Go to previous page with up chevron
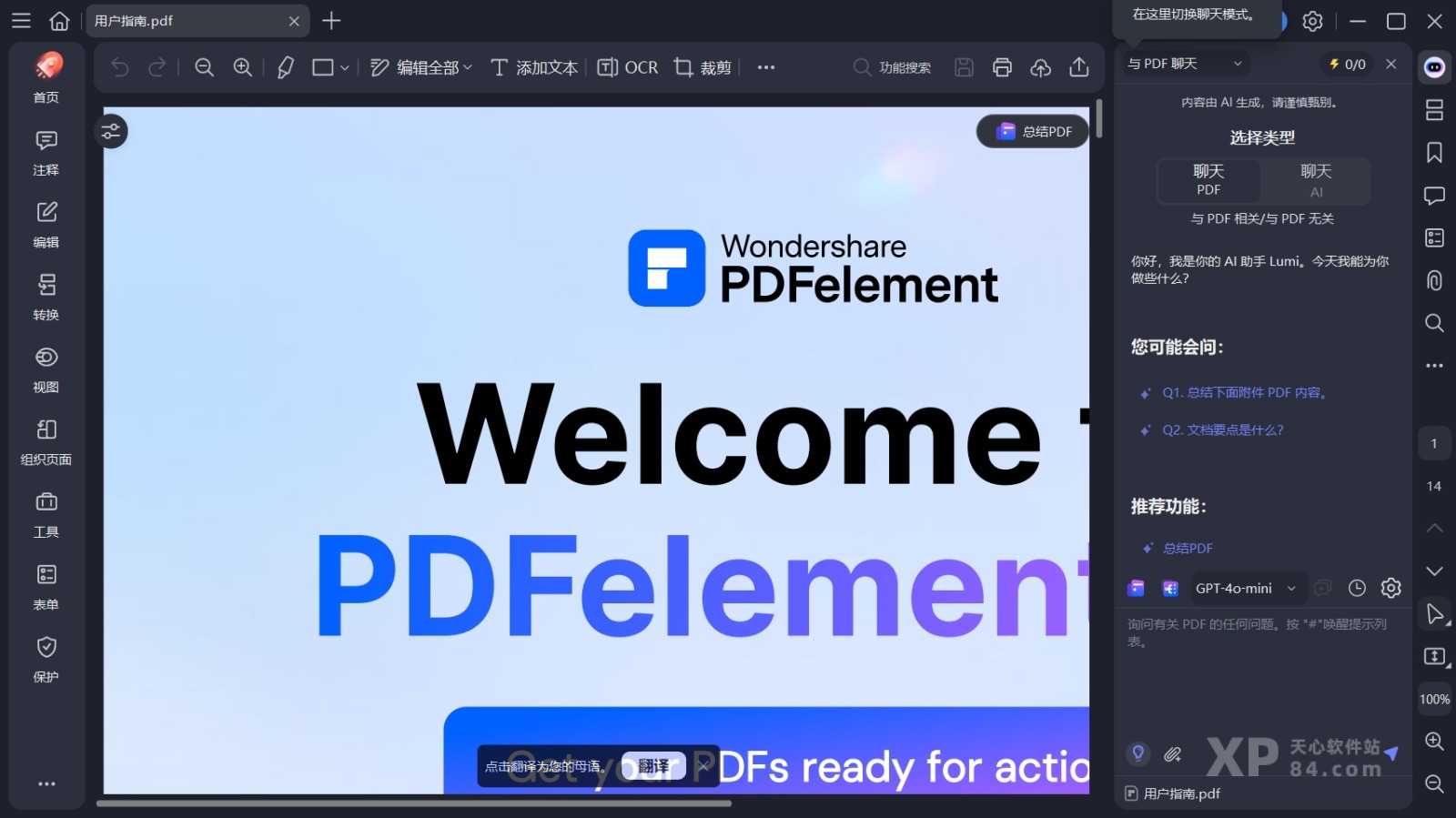1456x818 pixels. (1434, 529)
